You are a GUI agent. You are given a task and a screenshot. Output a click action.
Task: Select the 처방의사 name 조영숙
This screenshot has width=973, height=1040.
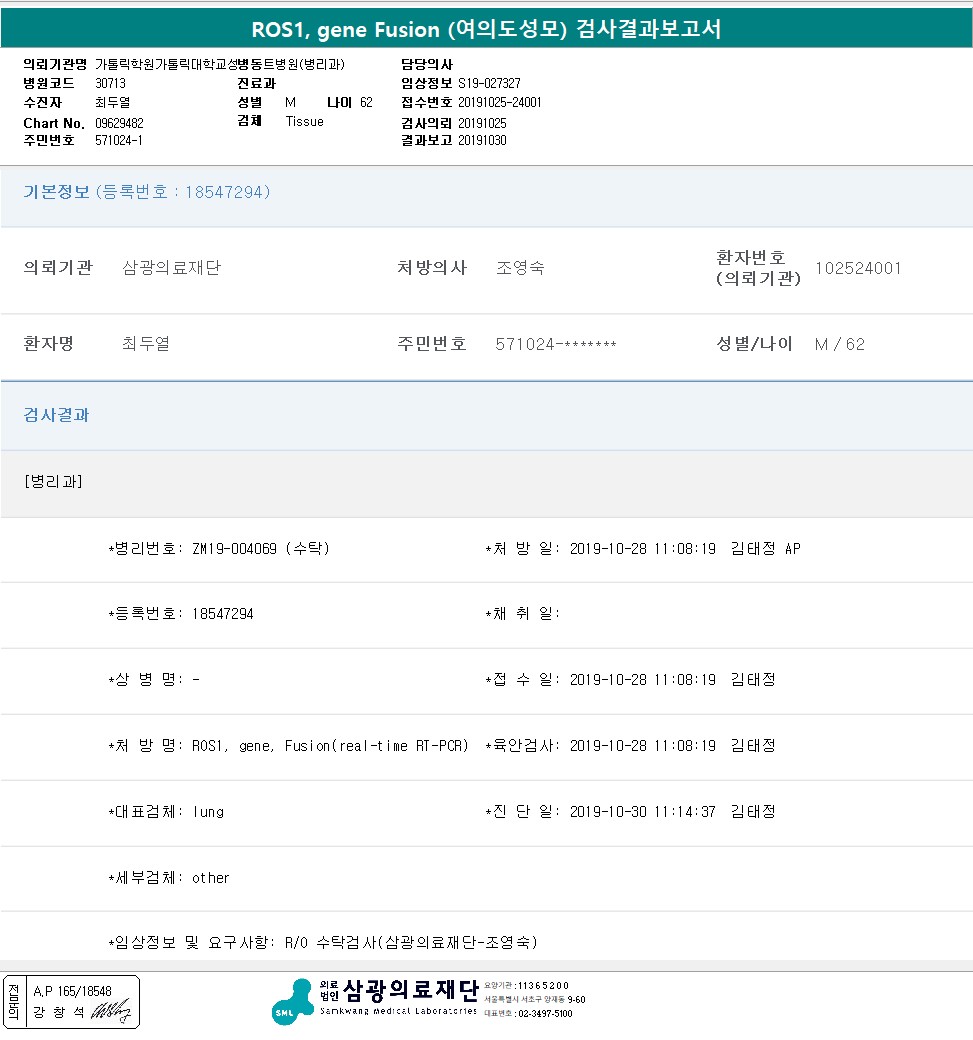(520, 268)
